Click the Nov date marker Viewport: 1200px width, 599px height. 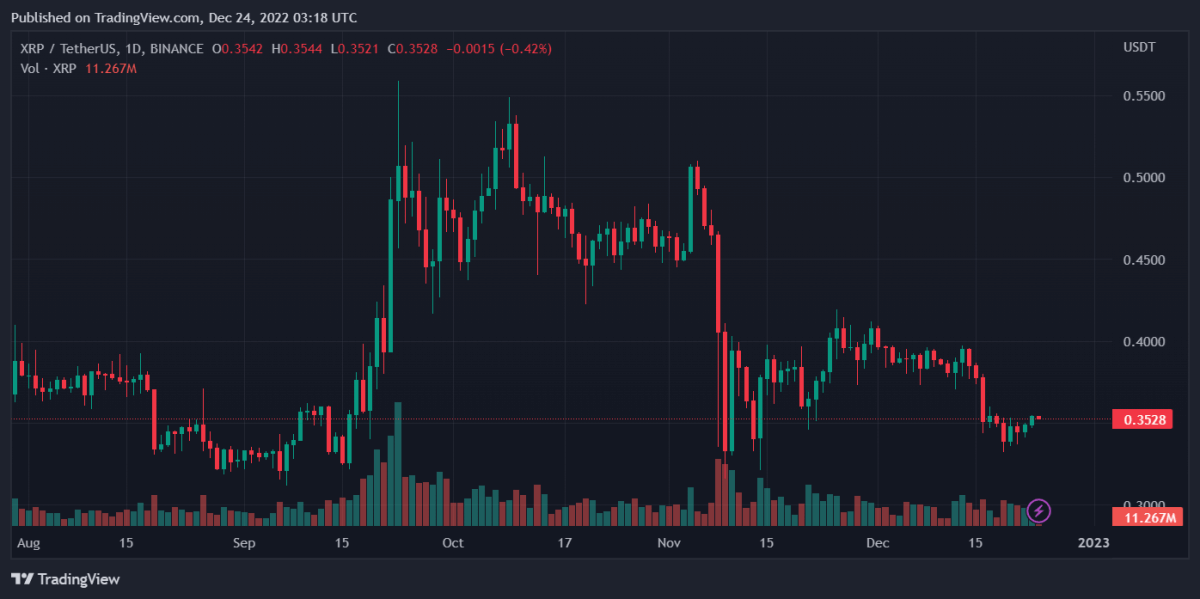click(x=670, y=543)
